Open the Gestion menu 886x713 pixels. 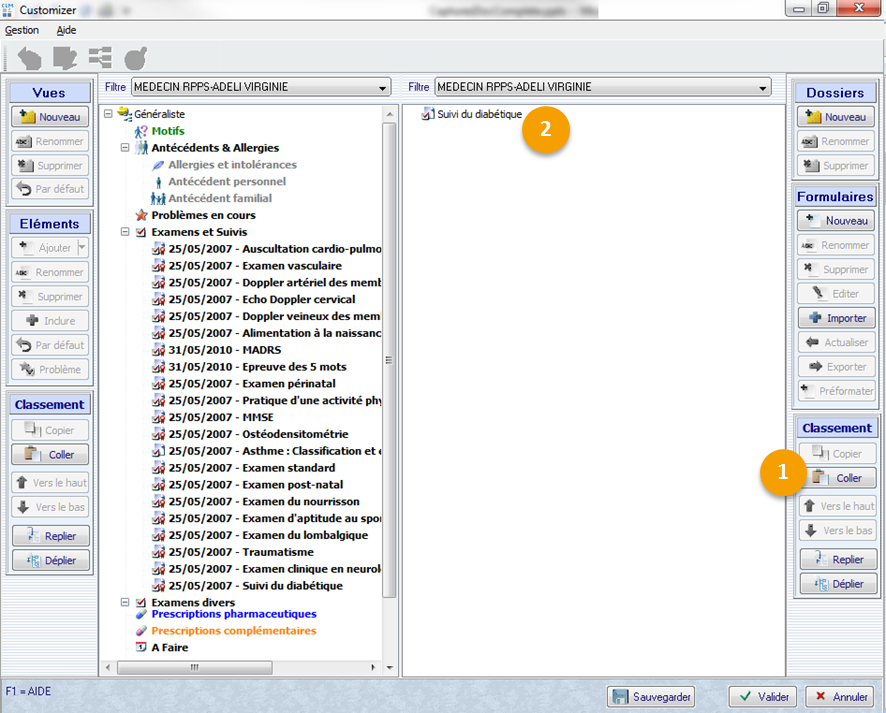(x=22, y=31)
